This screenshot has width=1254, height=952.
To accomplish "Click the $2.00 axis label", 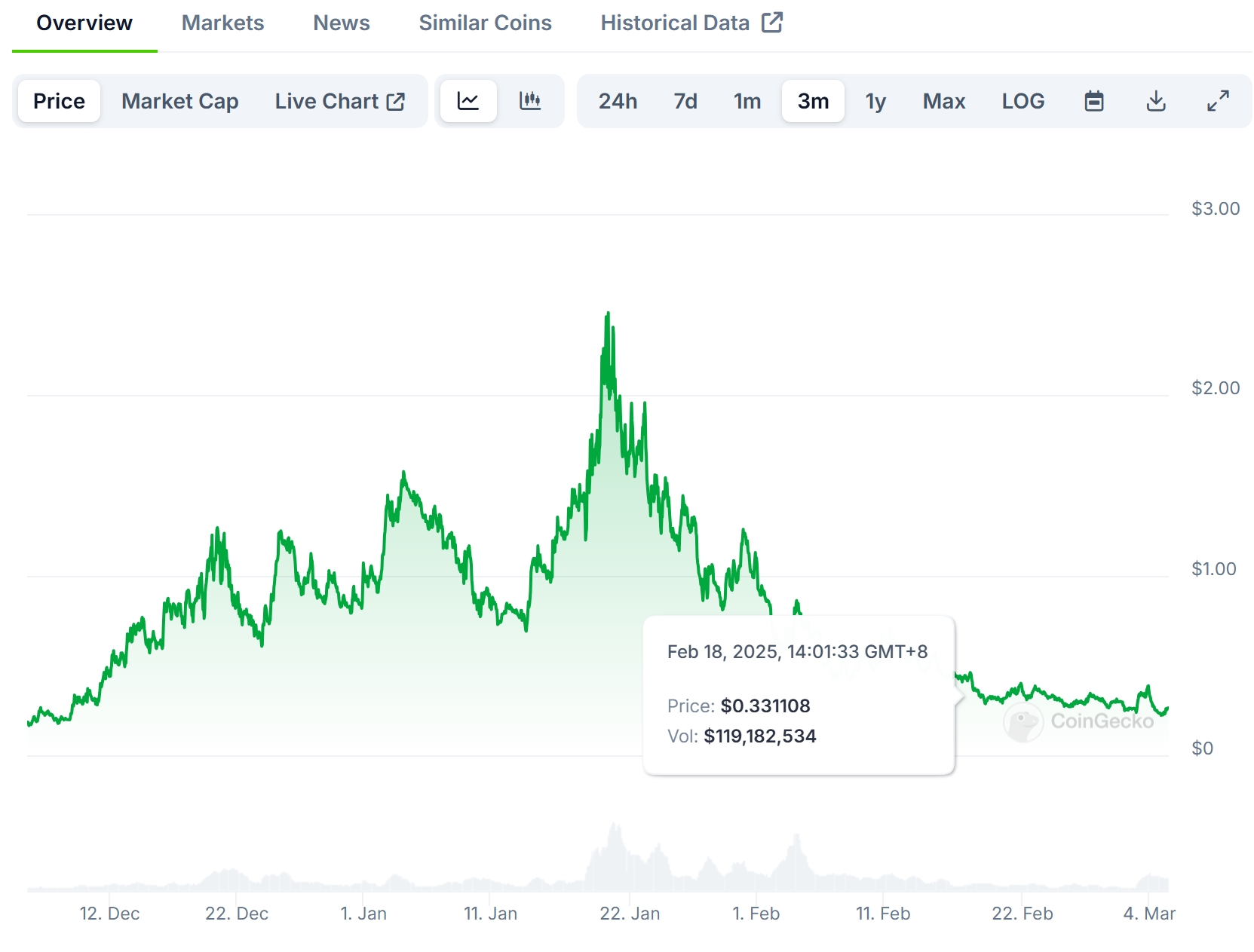I will pyautogui.click(x=1216, y=388).
